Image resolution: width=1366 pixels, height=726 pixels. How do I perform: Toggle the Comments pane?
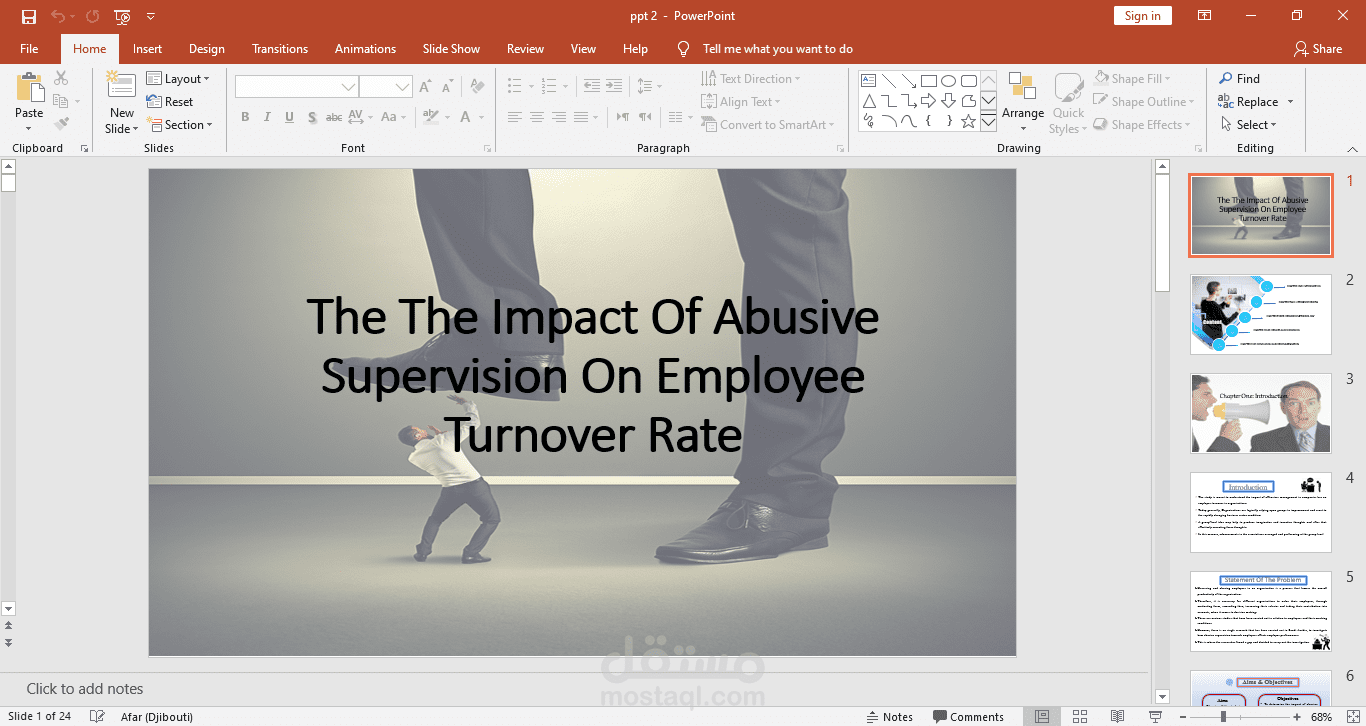pyautogui.click(x=968, y=716)
